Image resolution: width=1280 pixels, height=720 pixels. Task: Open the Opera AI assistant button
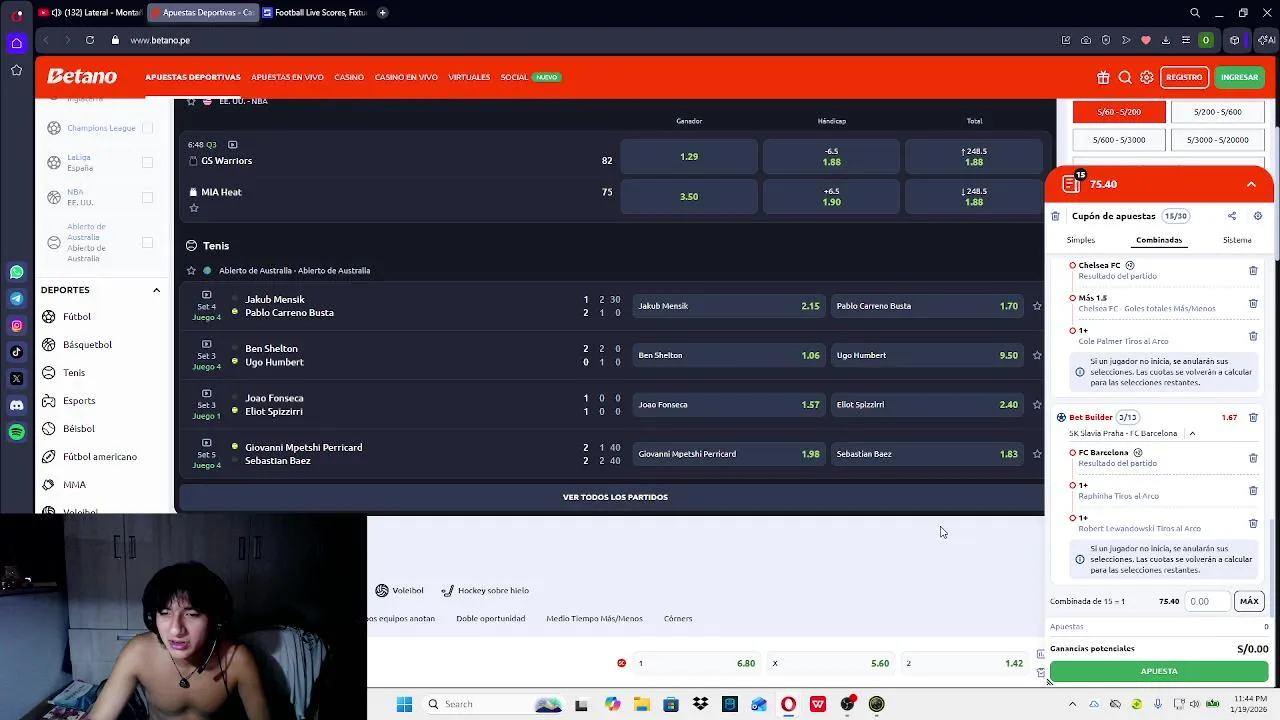pos(1266,40)
